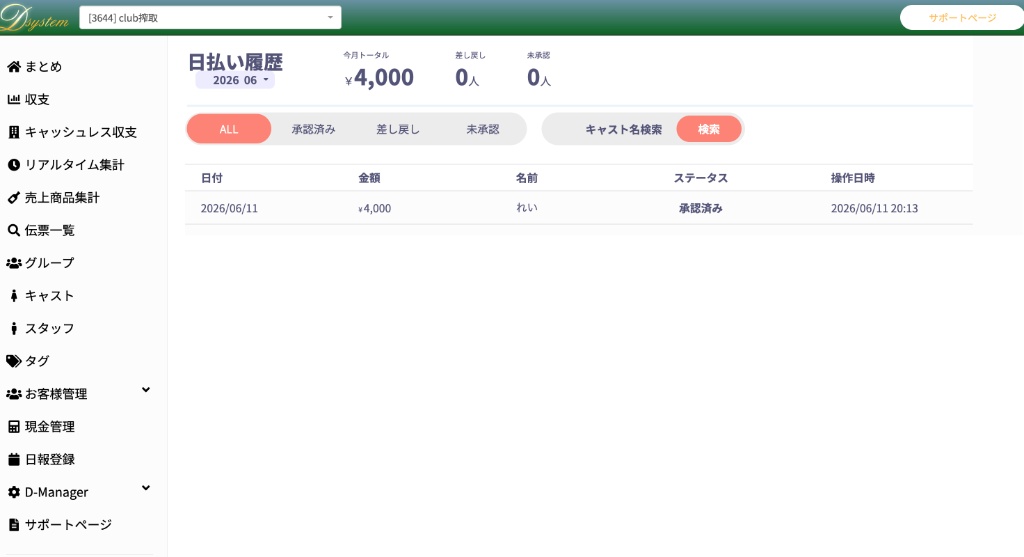Image resolution: width=1024 pixels, height=557 pixels.
Task: Click the 承認済み status in the row
Action: pos(701,208)
